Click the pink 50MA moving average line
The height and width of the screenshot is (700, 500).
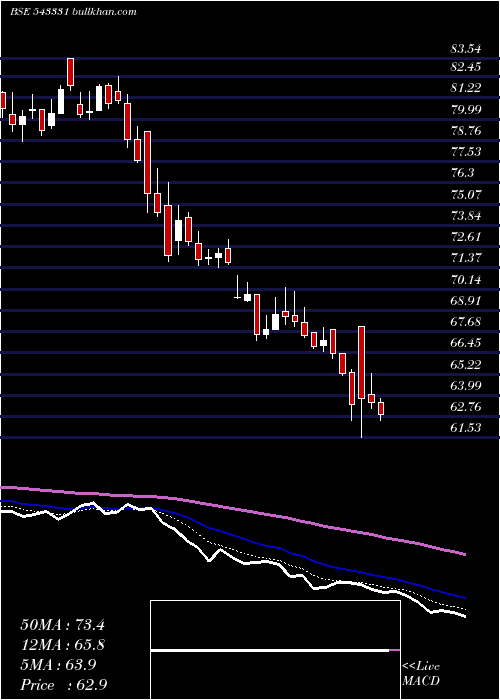[x=232, y=508]
